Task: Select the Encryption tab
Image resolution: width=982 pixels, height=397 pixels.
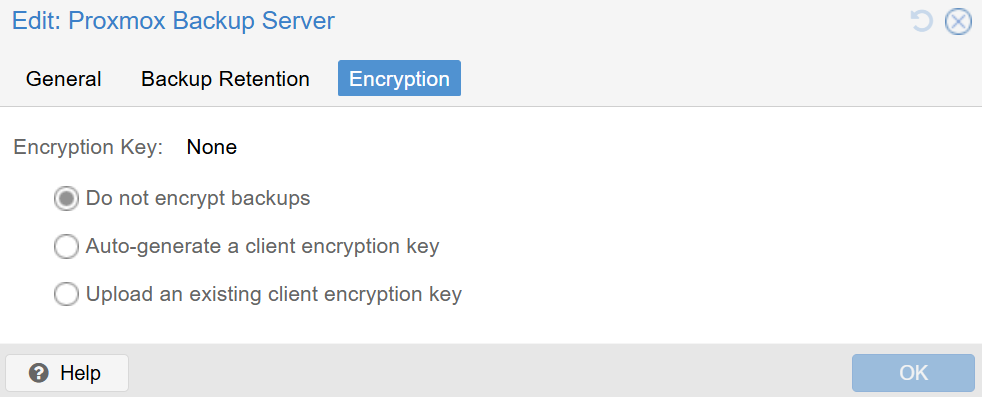Action: tap(399, 78)
